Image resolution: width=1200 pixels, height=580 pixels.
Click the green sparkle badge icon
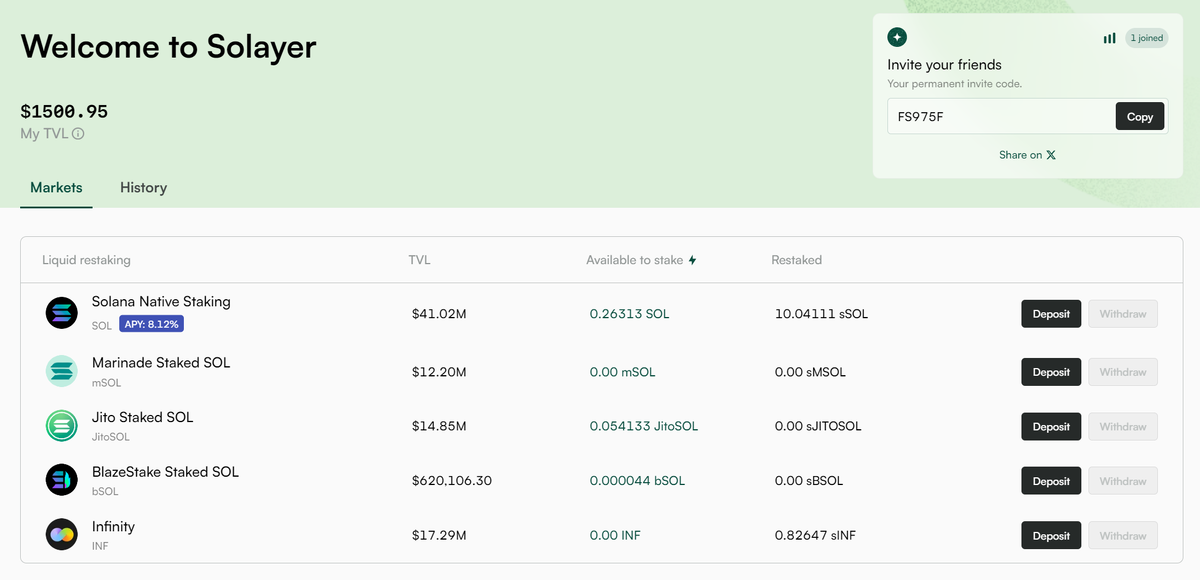click(897, 37)
